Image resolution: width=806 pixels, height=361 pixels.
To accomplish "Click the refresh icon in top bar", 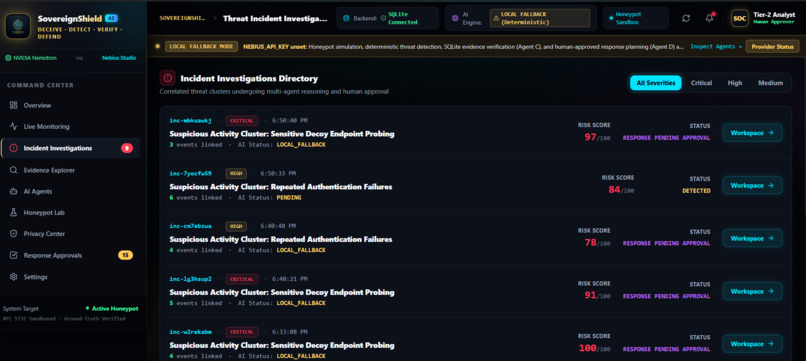I will click(x=686, y=18).
